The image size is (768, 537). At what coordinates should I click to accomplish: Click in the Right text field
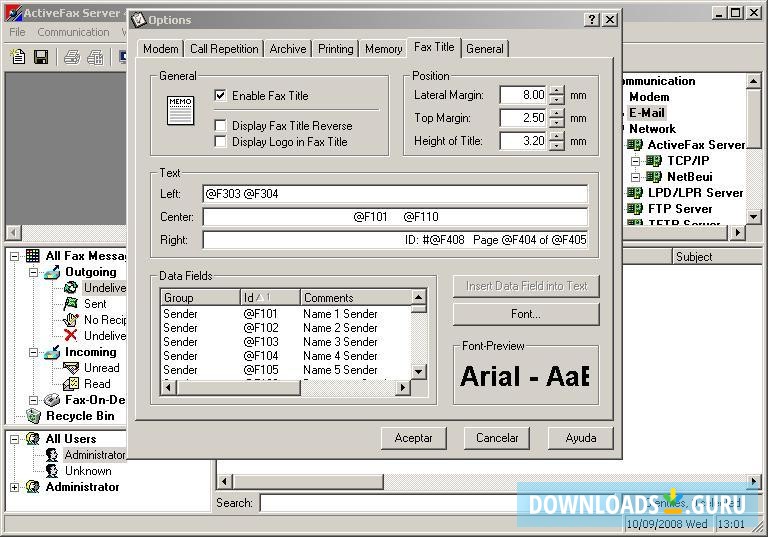[x=395, y=240]
